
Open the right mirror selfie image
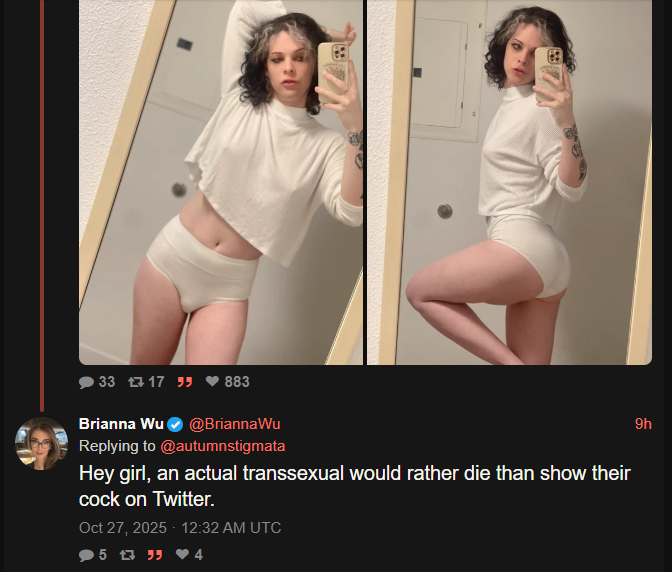click(x=510, y=182)
